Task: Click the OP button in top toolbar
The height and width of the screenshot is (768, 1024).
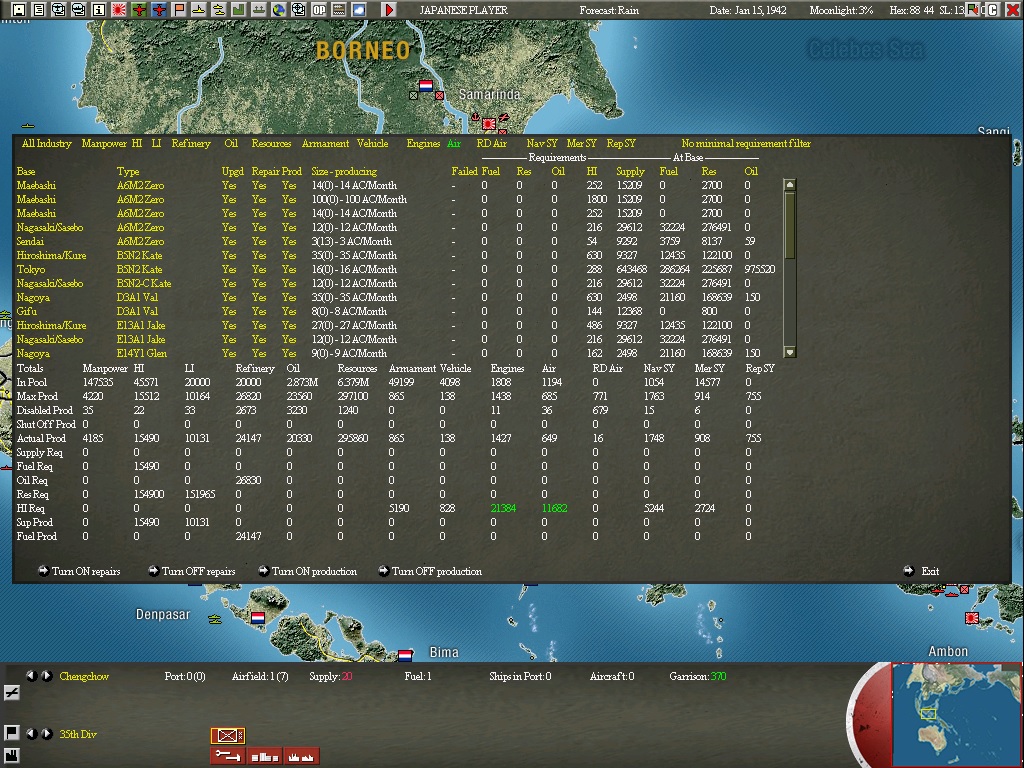Action: tap(319, 10)
